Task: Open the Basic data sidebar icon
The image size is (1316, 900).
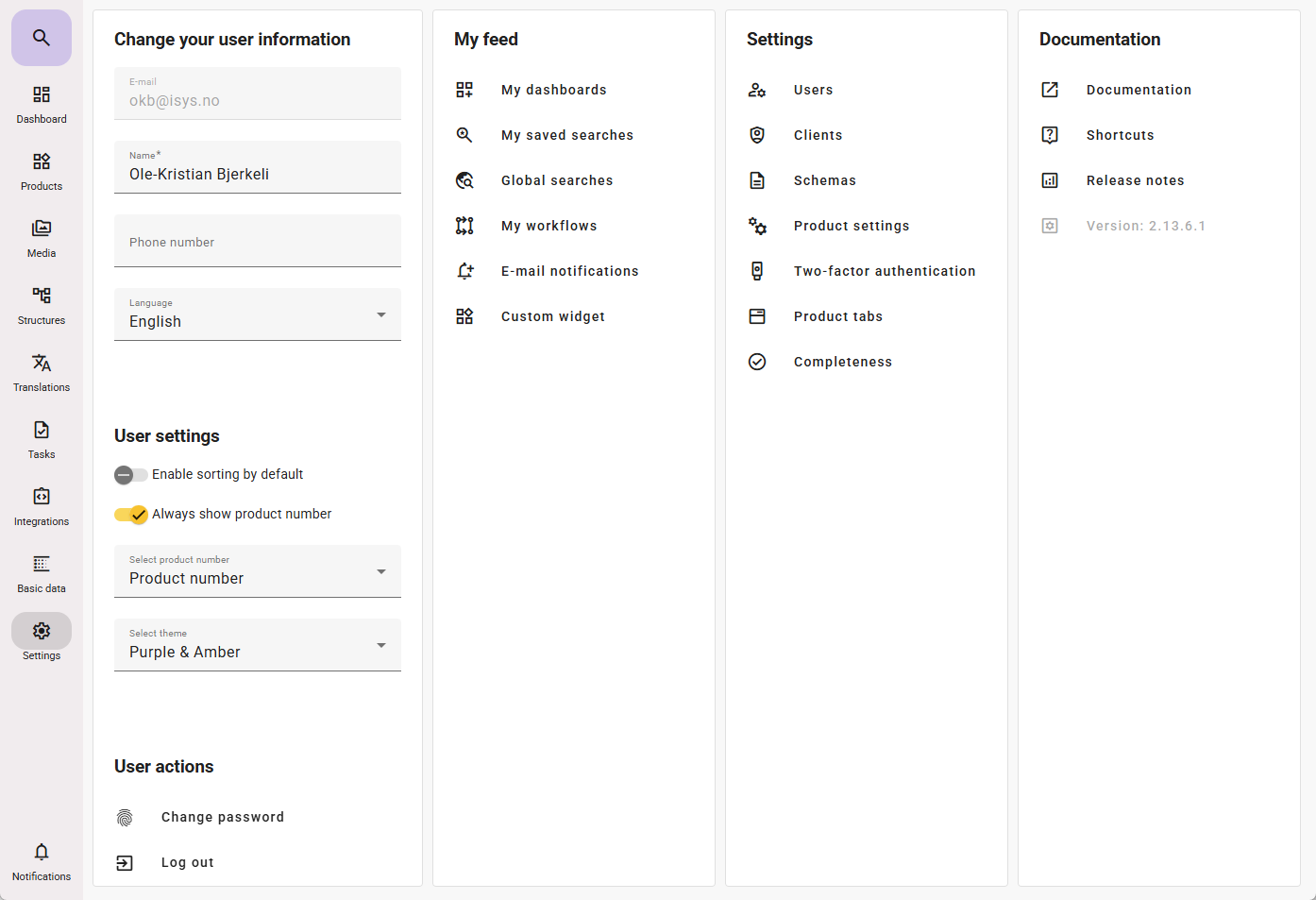Action: 42,564
